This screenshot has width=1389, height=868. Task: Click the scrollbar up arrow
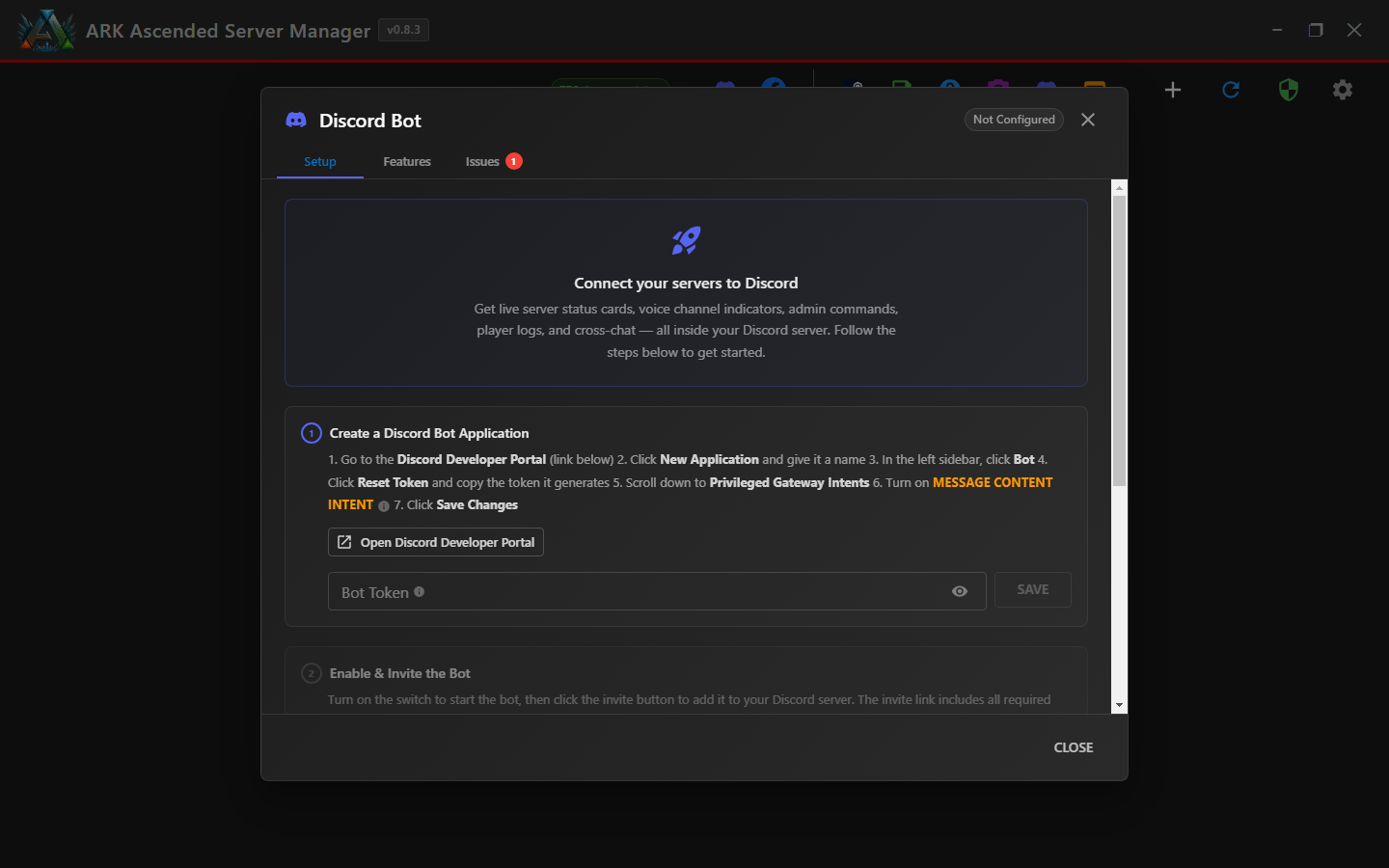[1119, 187]
